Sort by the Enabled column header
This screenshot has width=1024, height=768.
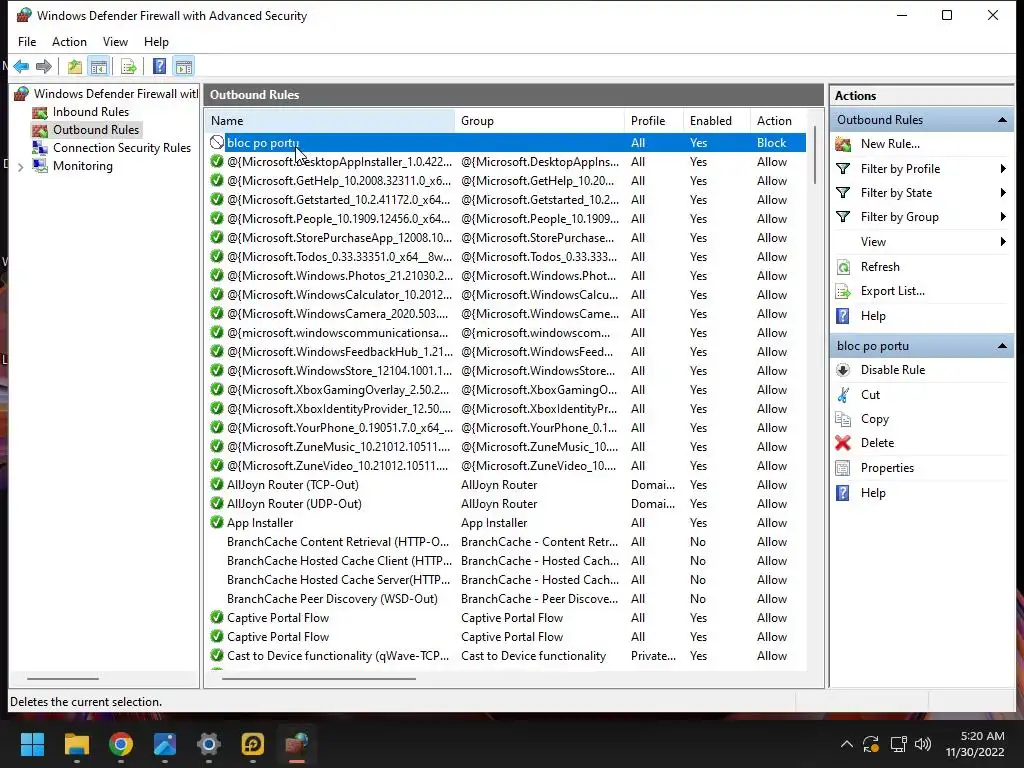click(716, 121)
